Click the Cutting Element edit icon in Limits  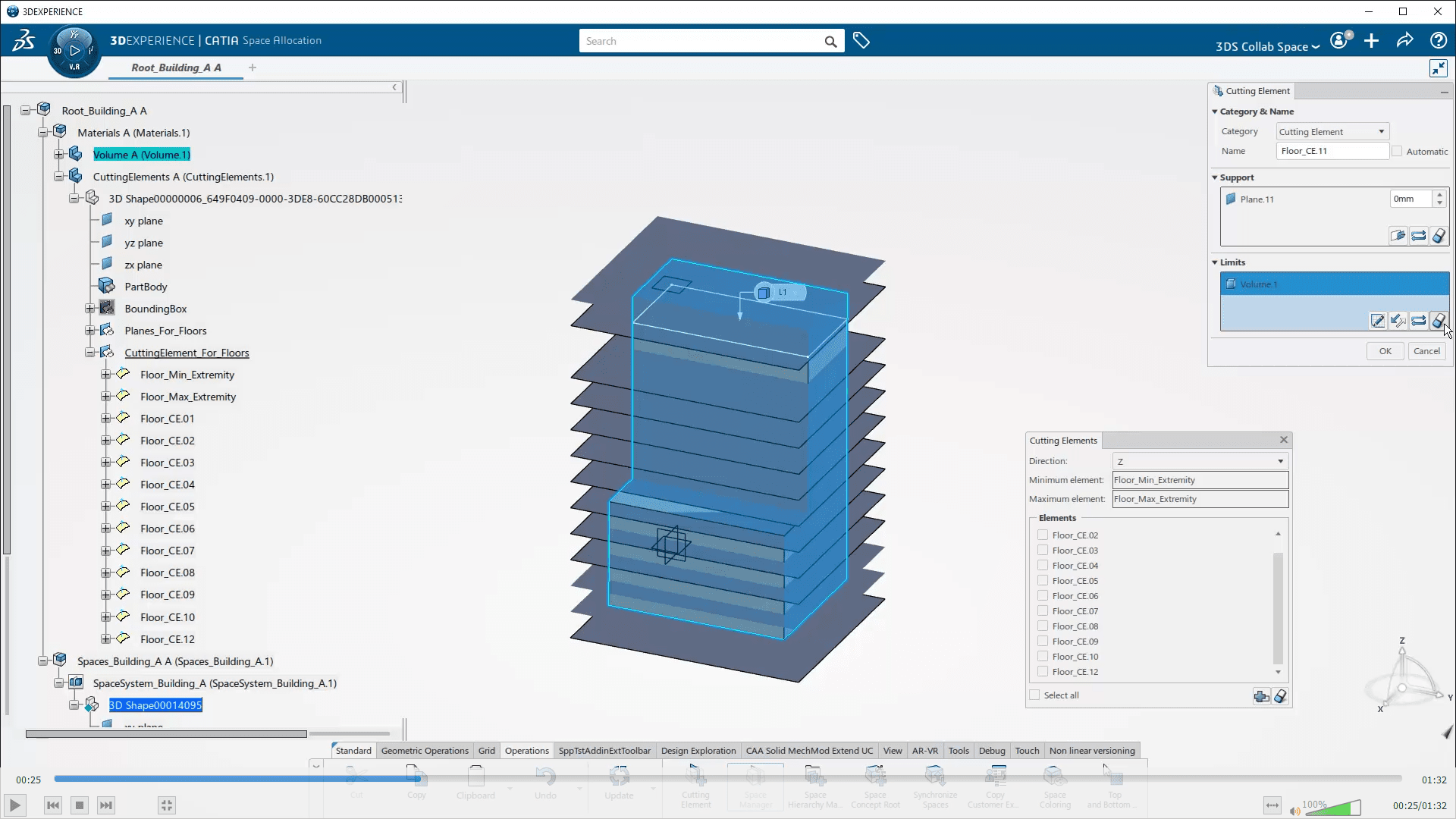1377,320
